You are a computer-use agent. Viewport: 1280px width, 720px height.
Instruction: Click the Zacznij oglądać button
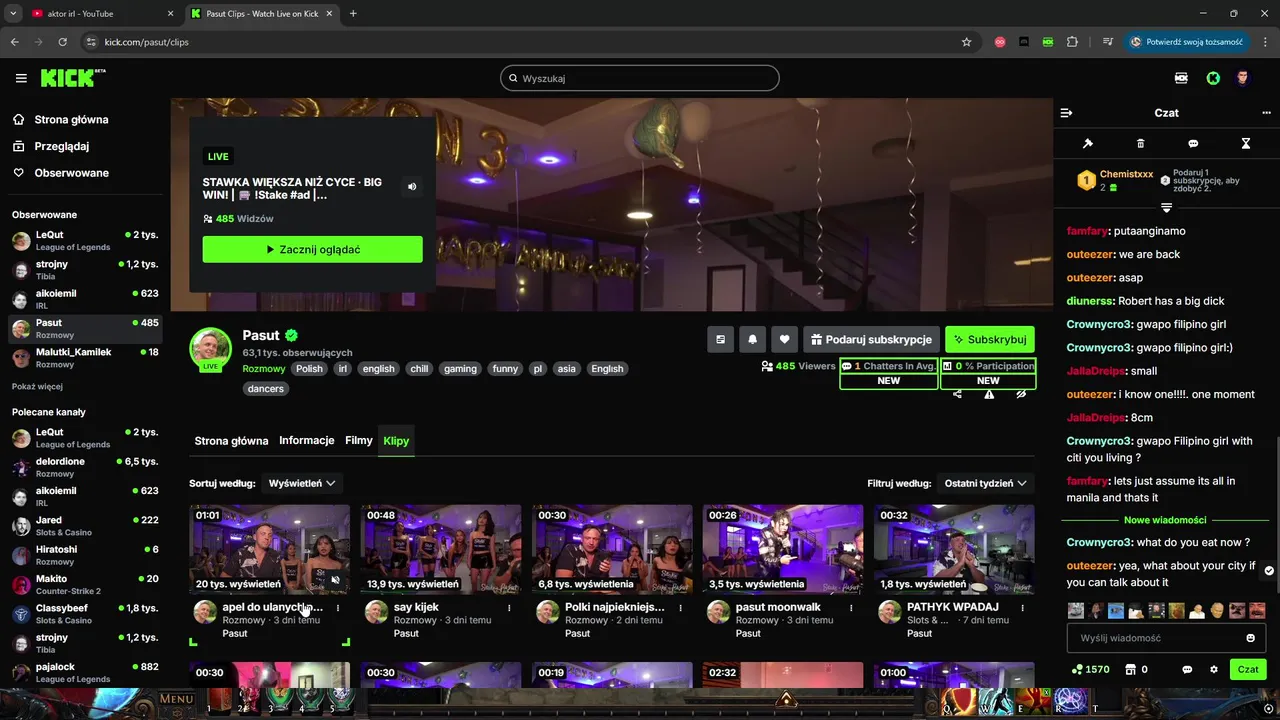click(x=312, y=249)
